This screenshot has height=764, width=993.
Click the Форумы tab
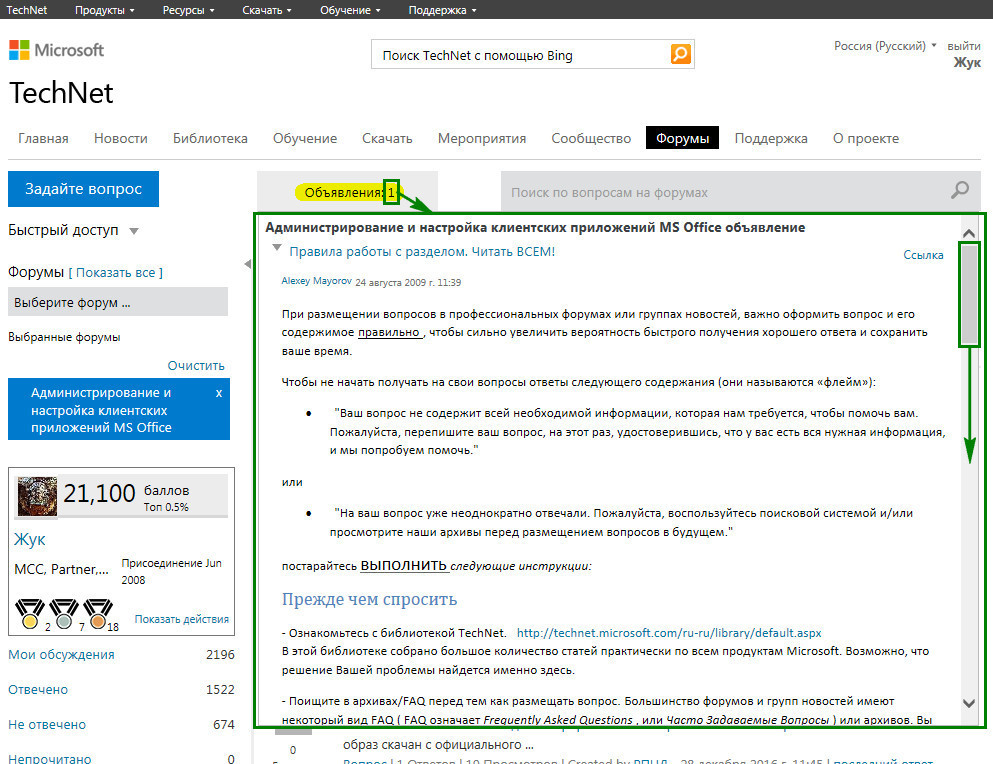pos(682,137)
